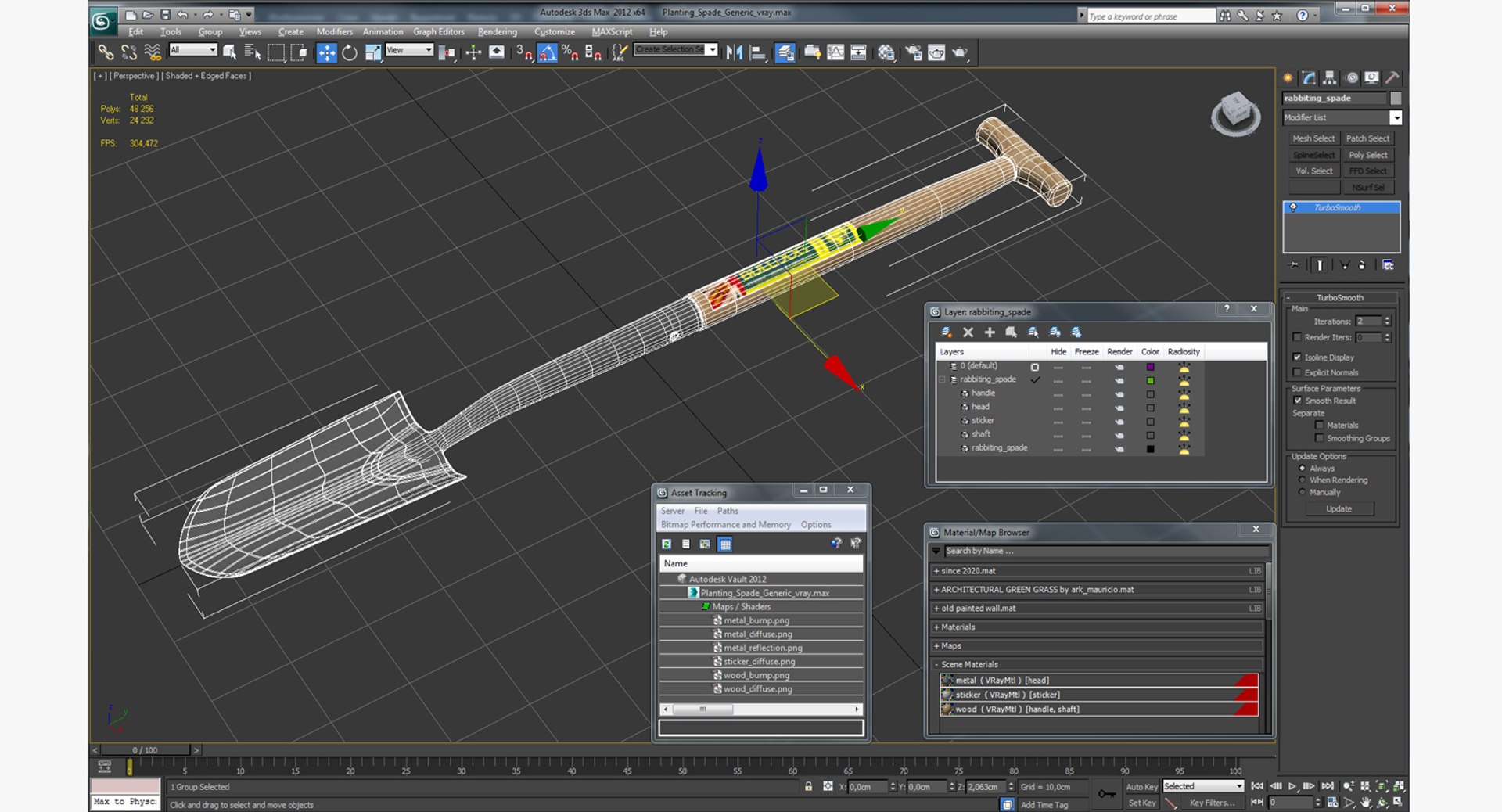Enable the Render Iters checkbox
Screen dimensions: 1502x812
point(1297,337)
